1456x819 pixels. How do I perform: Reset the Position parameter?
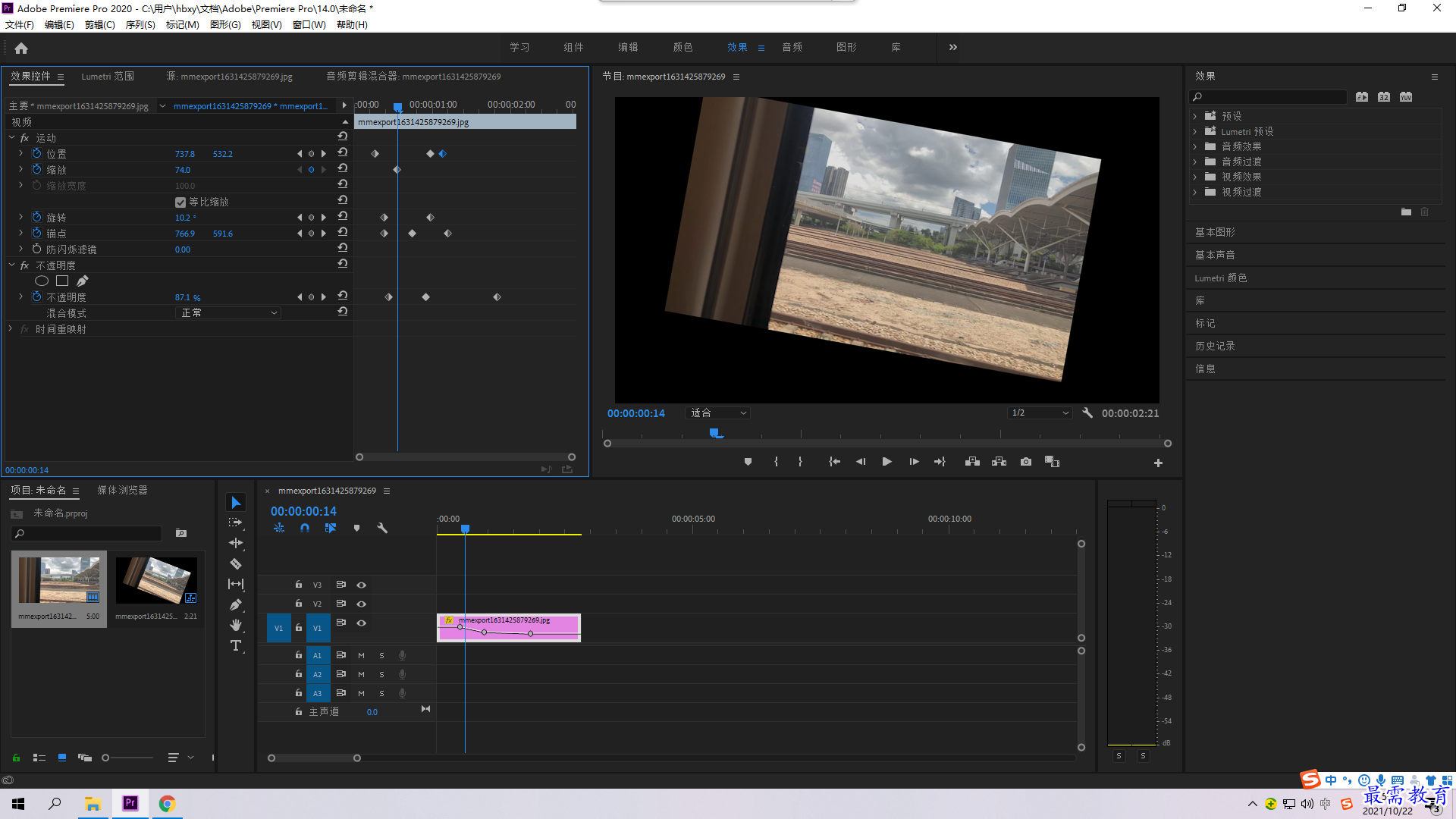point(343,153)
